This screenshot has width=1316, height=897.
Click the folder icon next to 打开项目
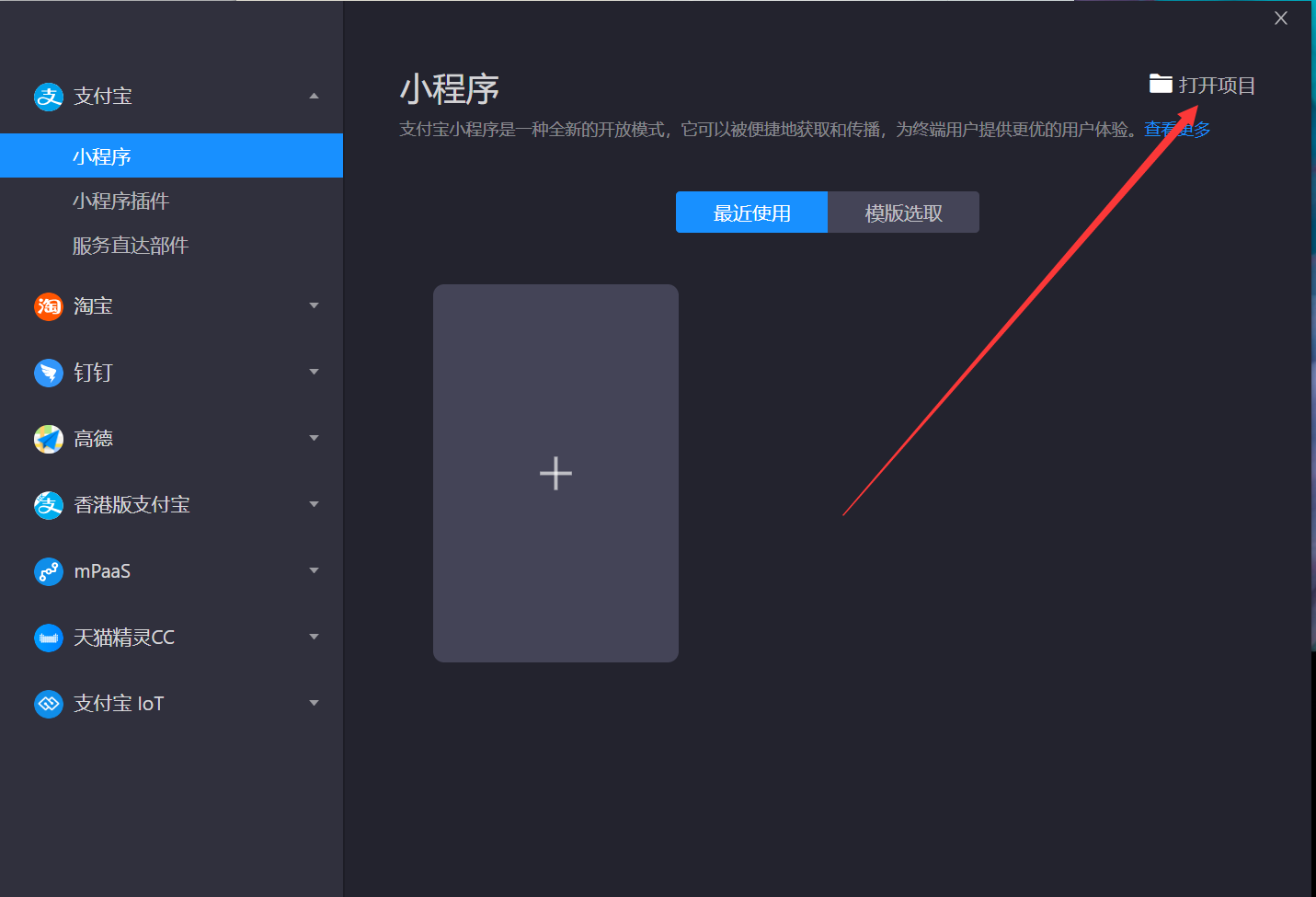(1161, 84)
